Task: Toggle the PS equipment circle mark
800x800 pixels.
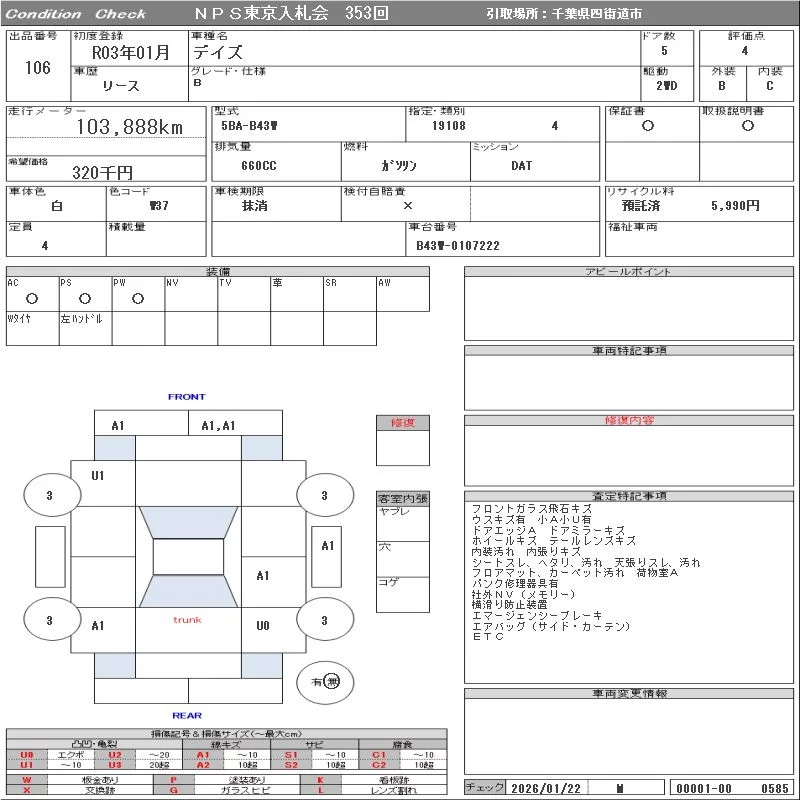Action: point(85,298)
